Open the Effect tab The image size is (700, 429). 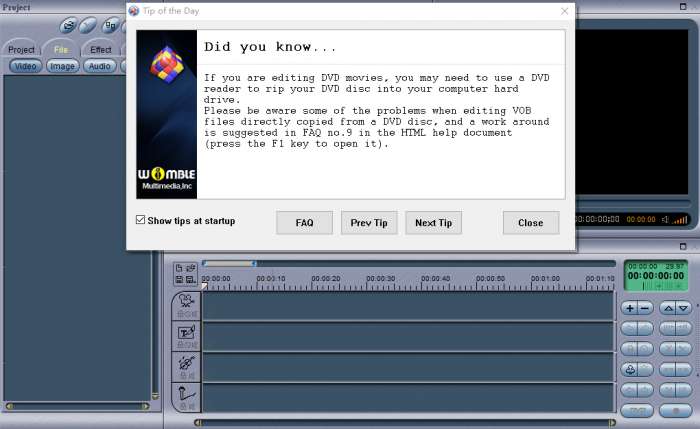pos(100,50)
